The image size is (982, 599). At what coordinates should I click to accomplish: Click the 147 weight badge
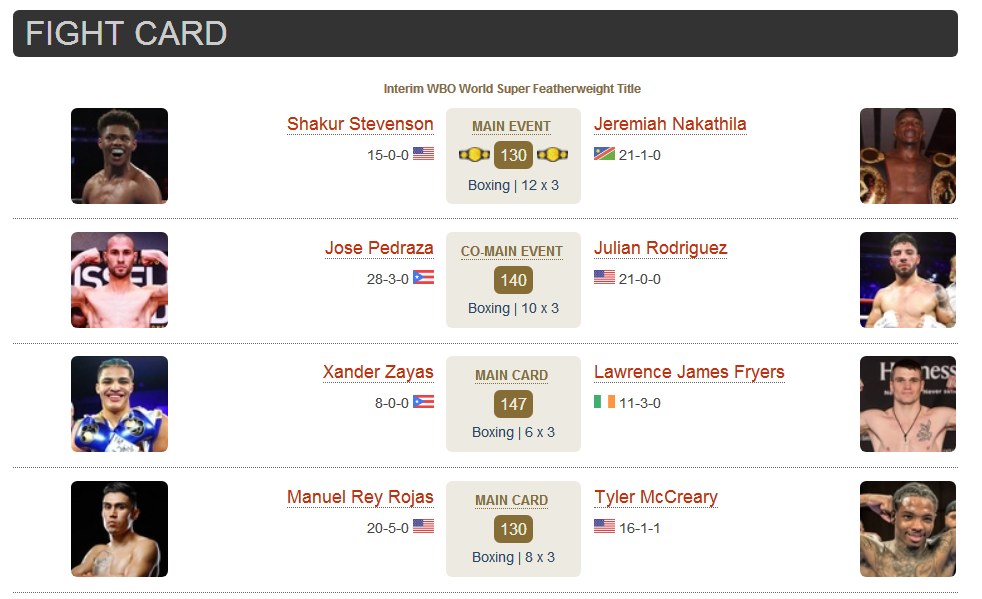click(514, 404)
